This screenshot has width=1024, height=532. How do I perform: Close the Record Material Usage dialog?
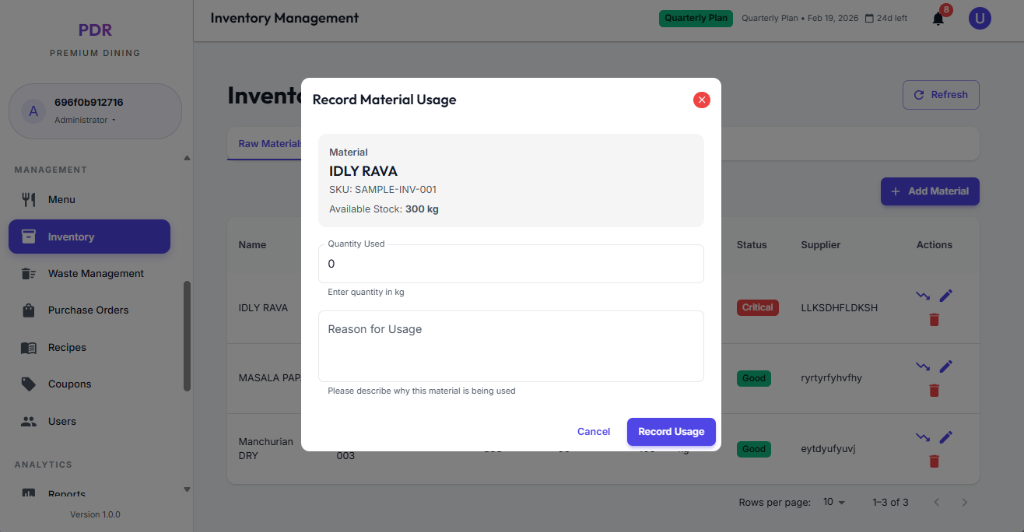point(701,100)
